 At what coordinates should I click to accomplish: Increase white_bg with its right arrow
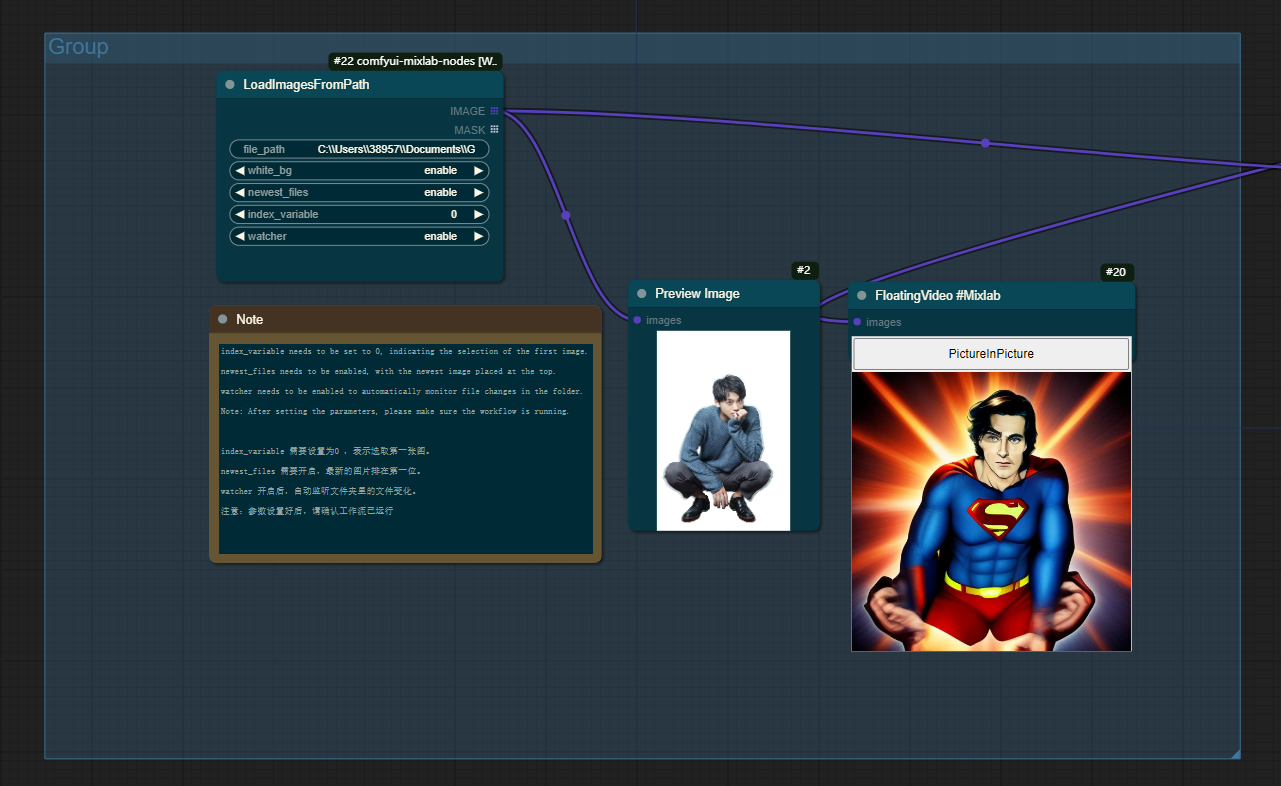(479, 171)
